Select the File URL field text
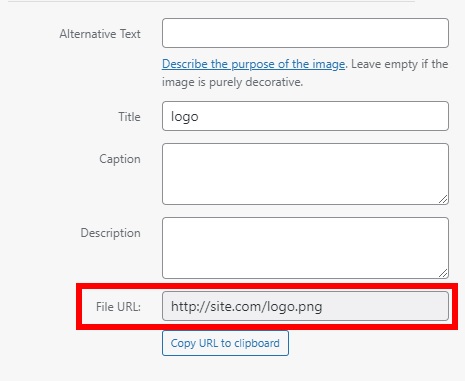This screenshot has height=381, width=465. click(305, 306)
